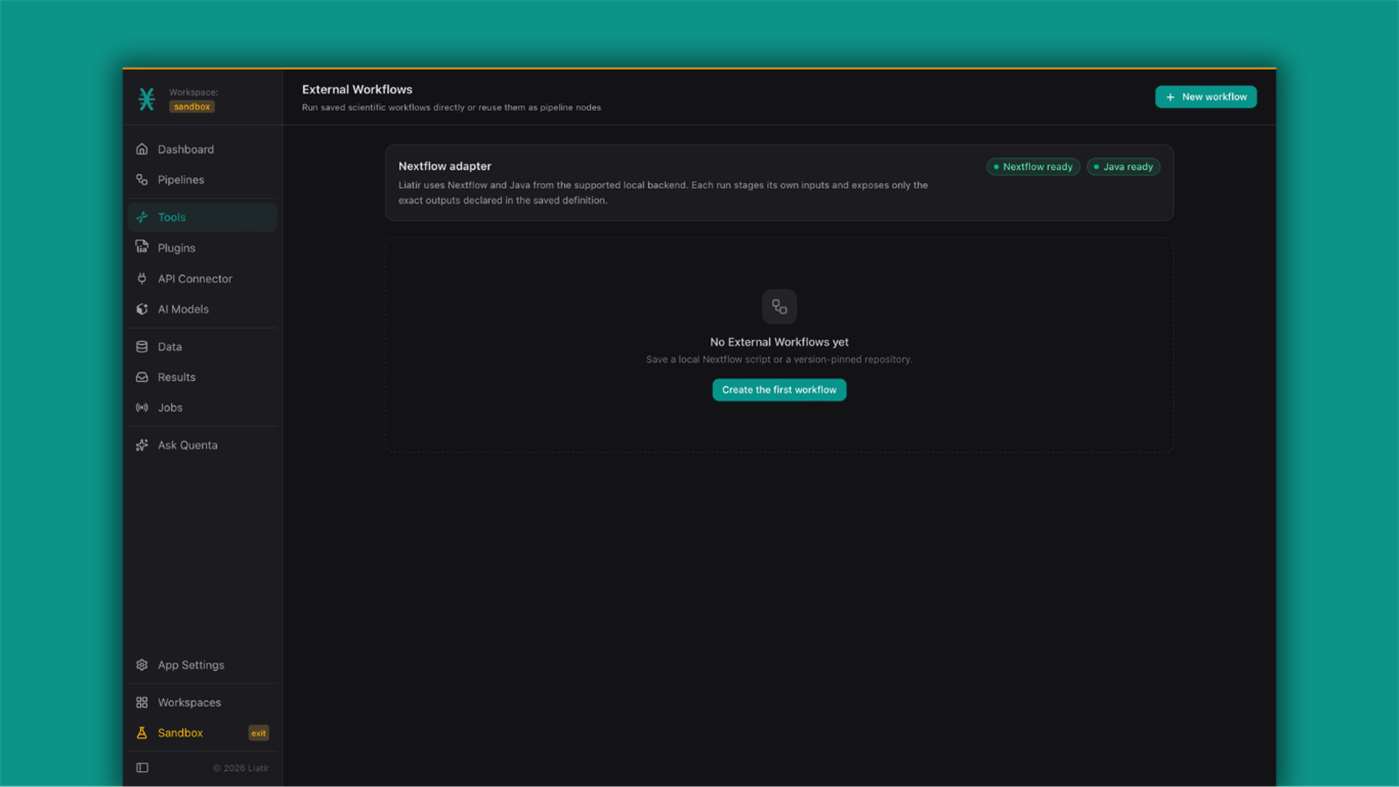Click 'No External Workflows yet' text

pos(779,342)
